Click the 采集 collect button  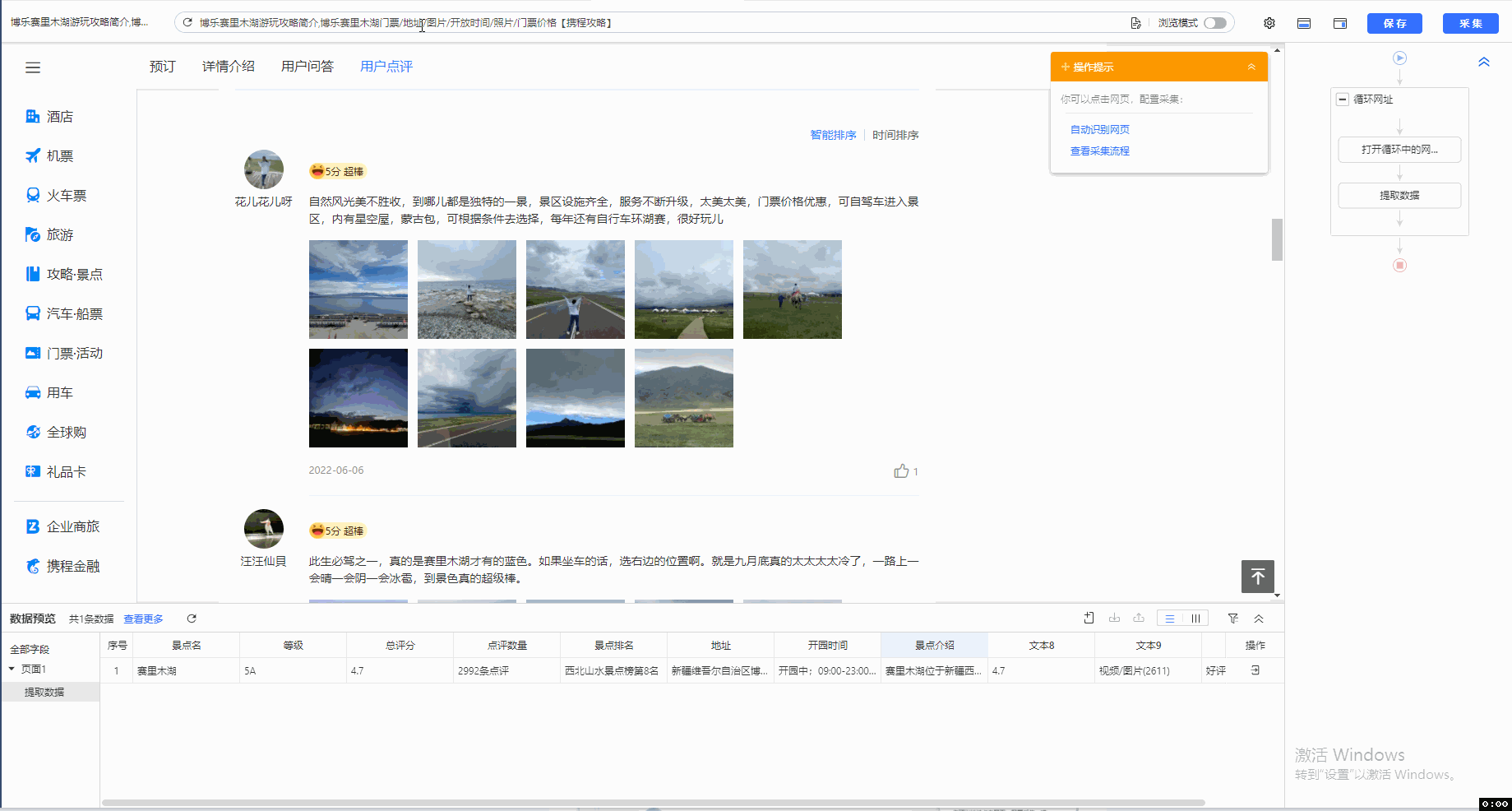(1470, 23)
